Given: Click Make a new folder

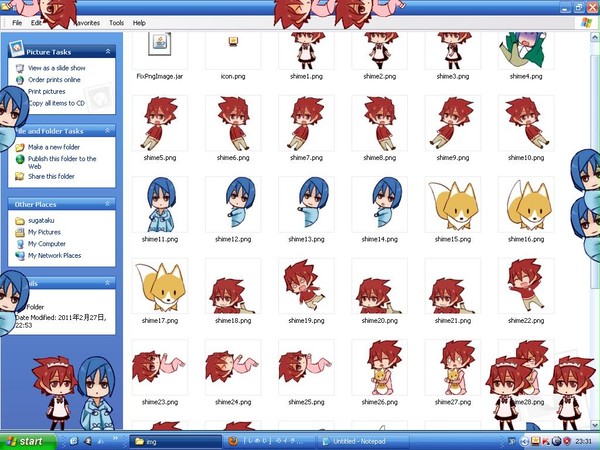Looking at the screenshot, I should click(54, 147).
